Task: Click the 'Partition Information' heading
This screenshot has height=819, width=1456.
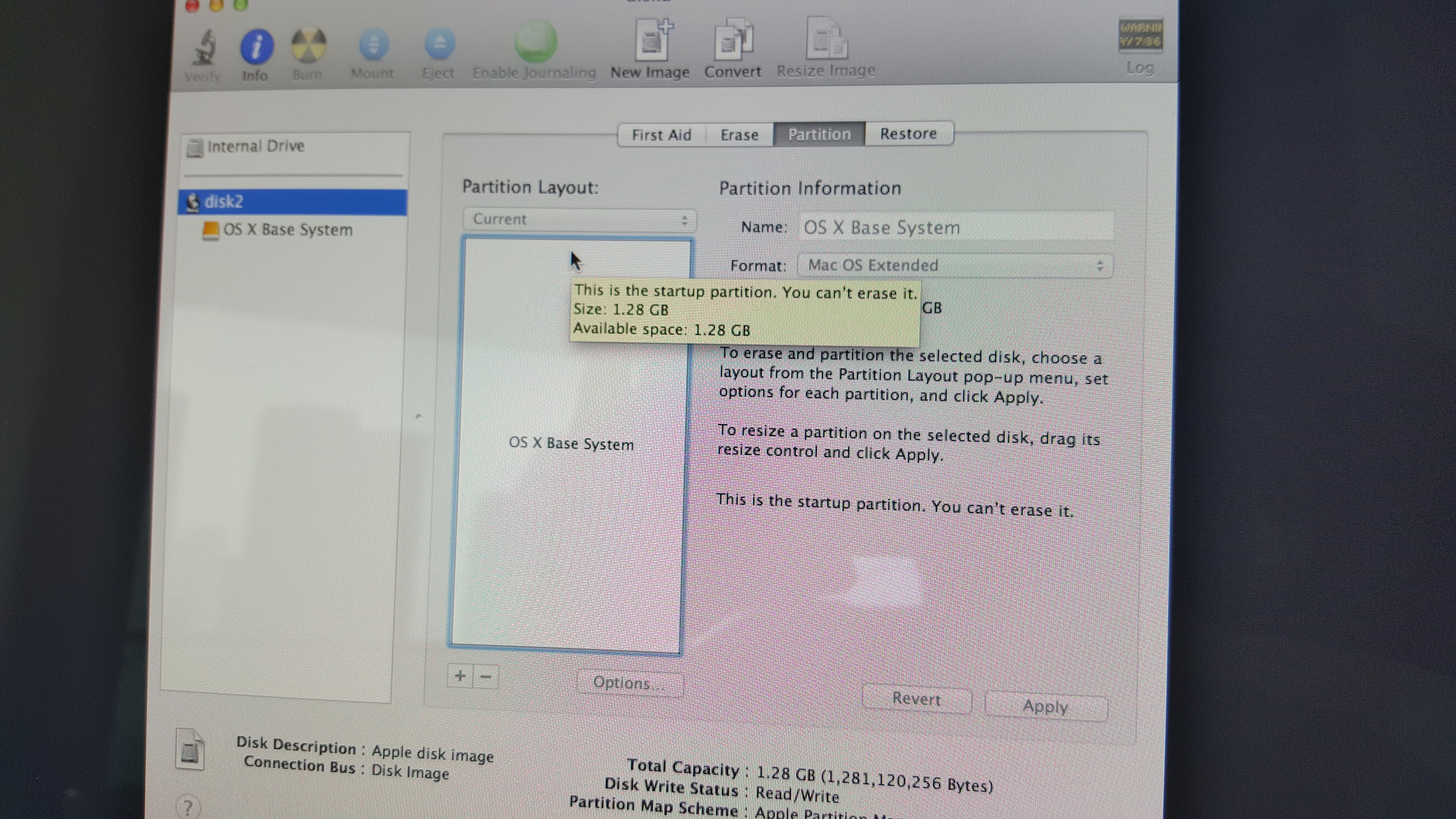Action: pos(810,188)
